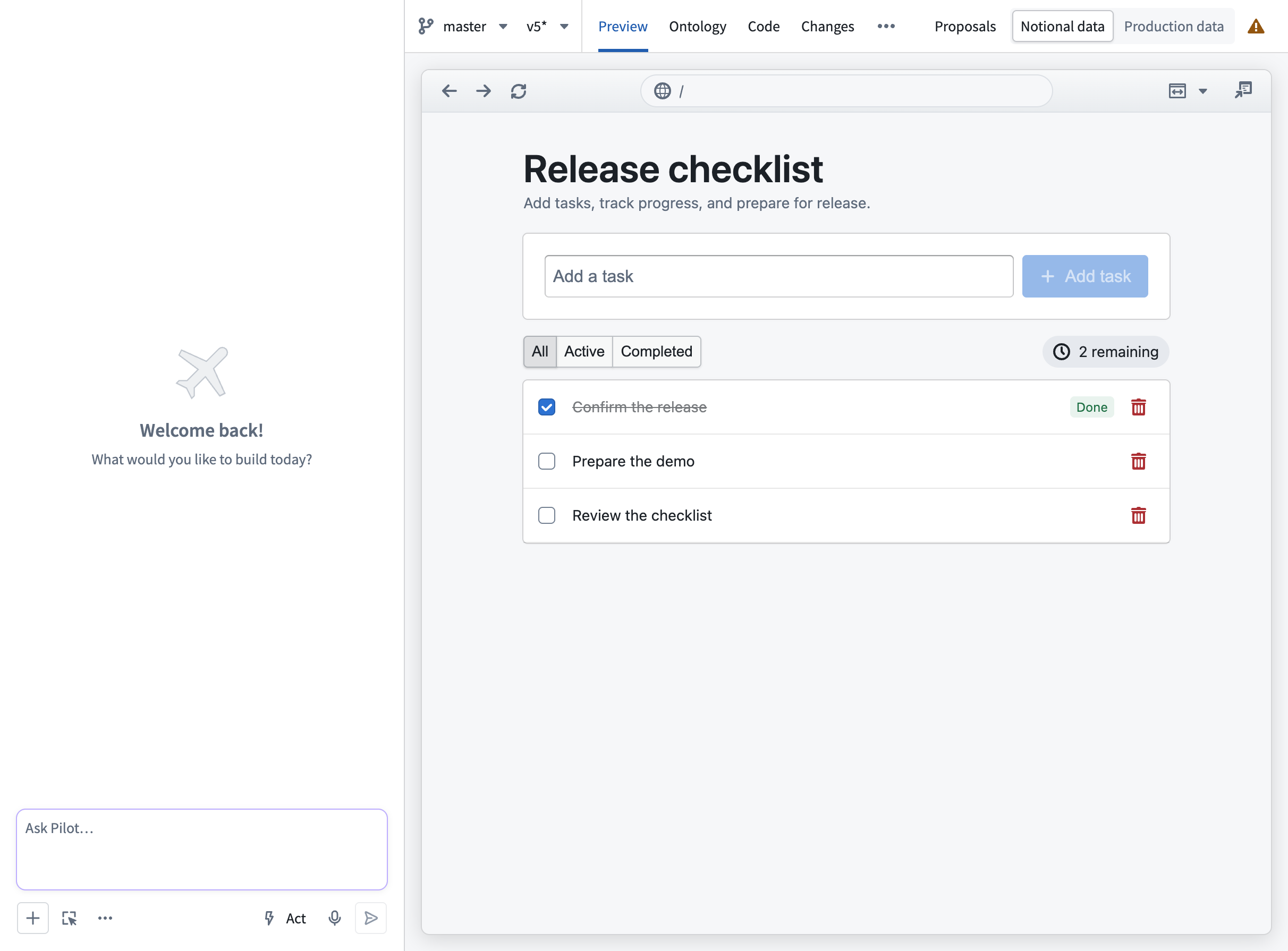Click the preview URL address bar
Viewport: 1288px width, 951px height.
click(x=846, y=91)
